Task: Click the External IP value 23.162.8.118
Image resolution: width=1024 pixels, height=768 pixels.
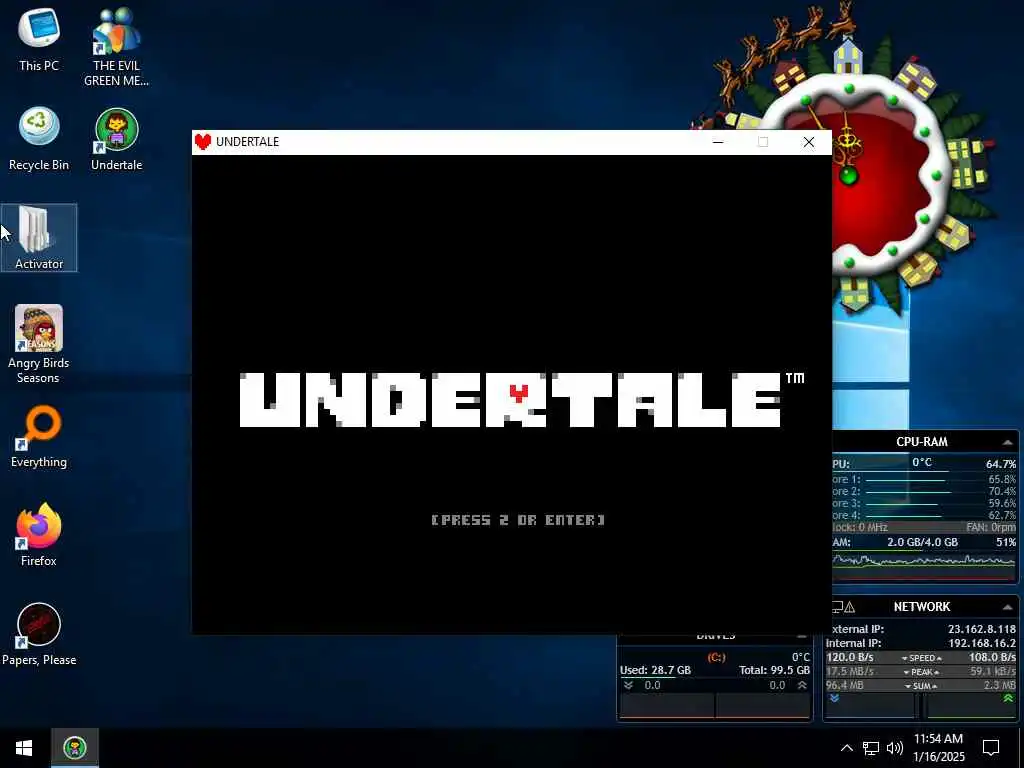Action: point(982,629)
